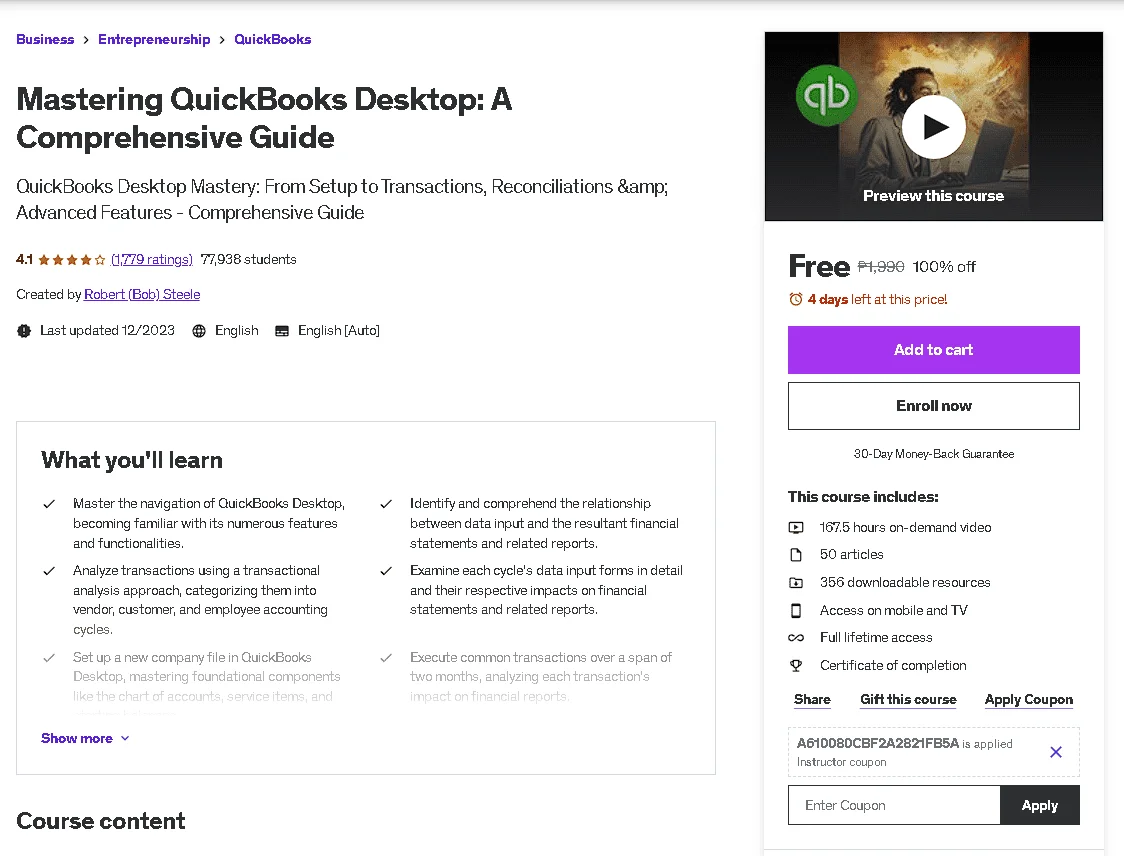Click Gift this course
This screenshot has width=1124, height=856.
point(908,700)
